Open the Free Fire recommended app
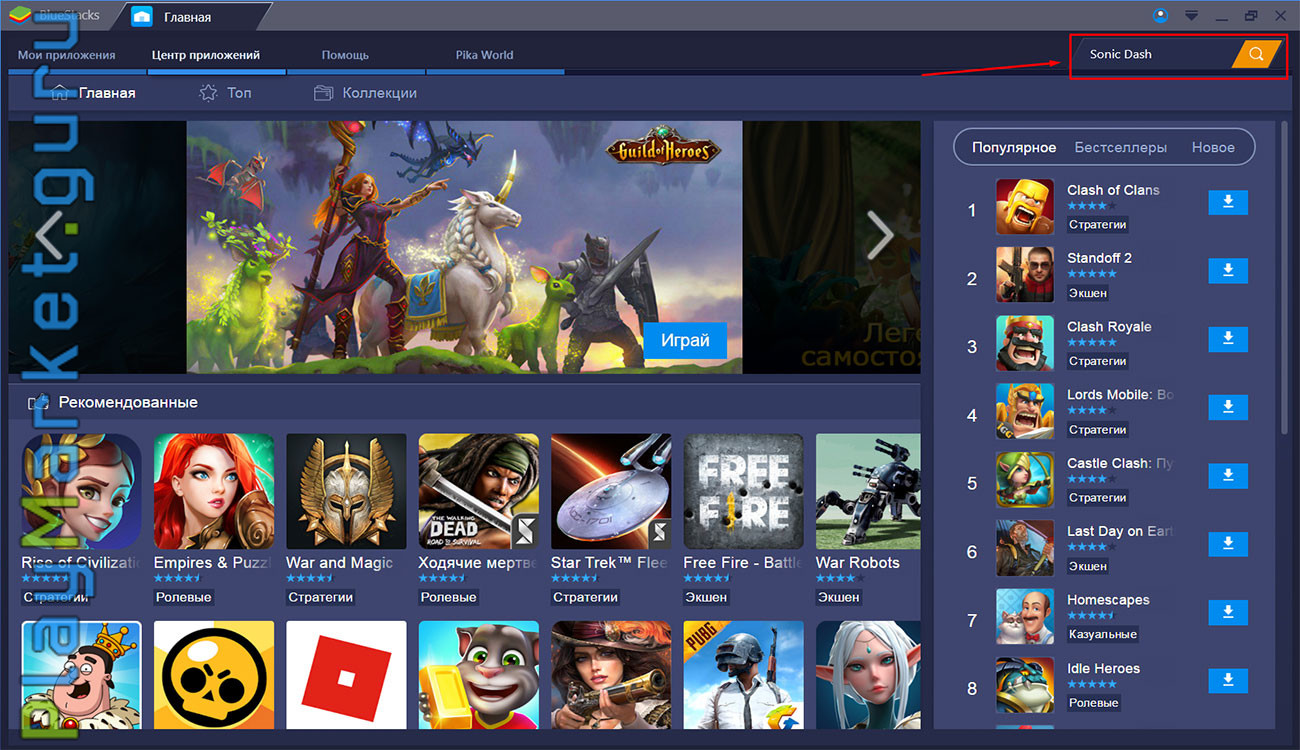 click(x=743, y=492)
